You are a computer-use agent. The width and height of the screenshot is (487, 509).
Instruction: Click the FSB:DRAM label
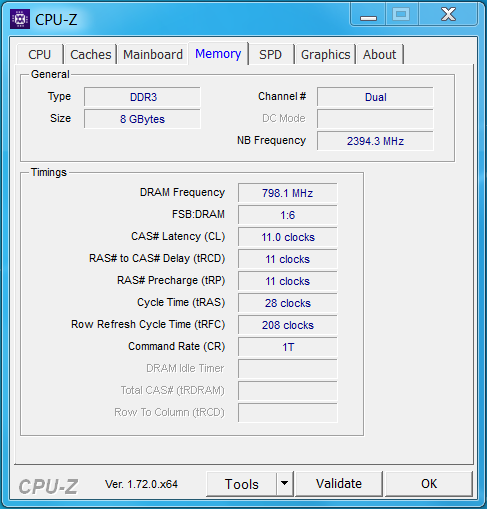[x=198, y=214]
